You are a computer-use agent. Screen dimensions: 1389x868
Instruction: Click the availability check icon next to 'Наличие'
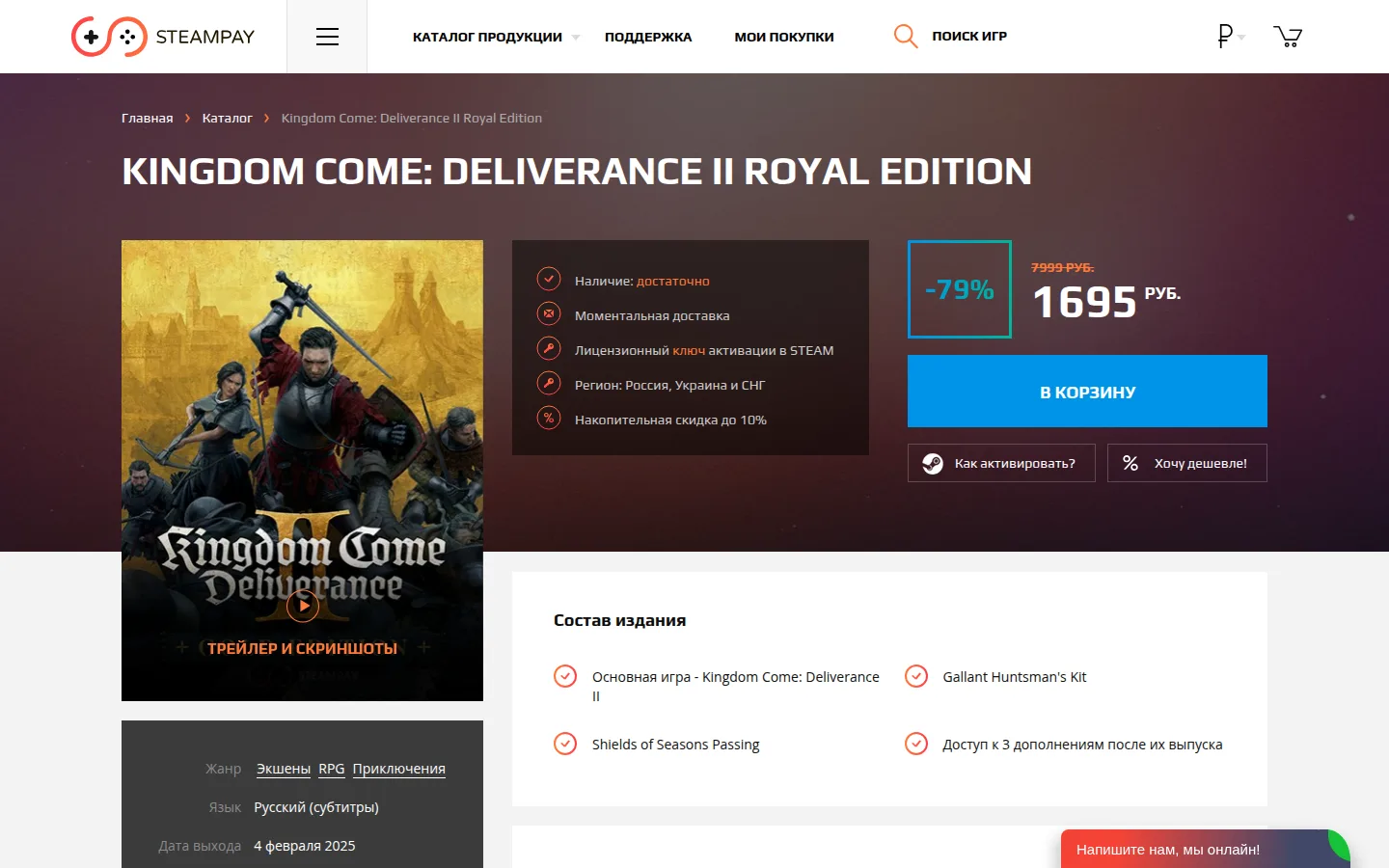pos(549,280)
